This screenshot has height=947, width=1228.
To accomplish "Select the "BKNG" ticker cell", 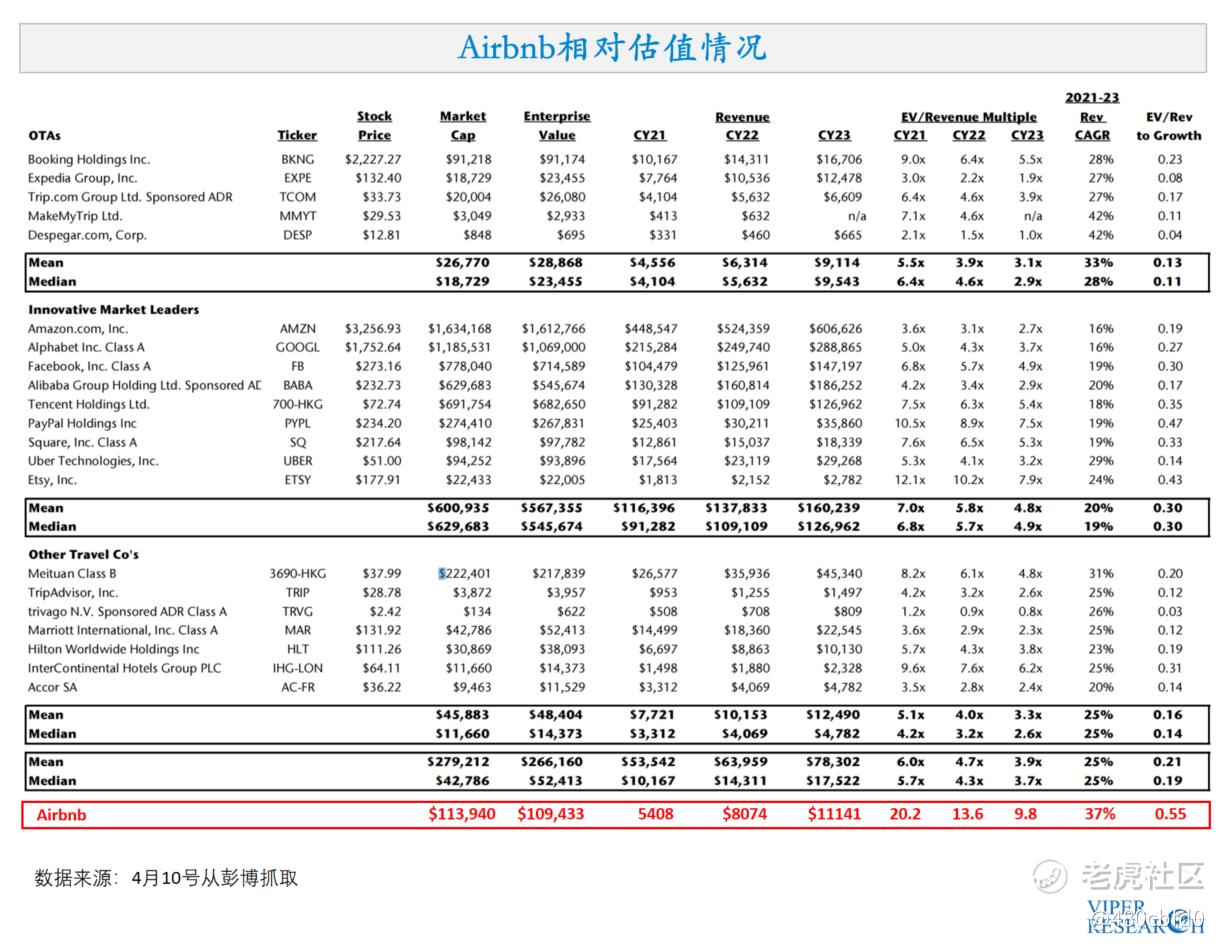I will click(x=297, y=159).
